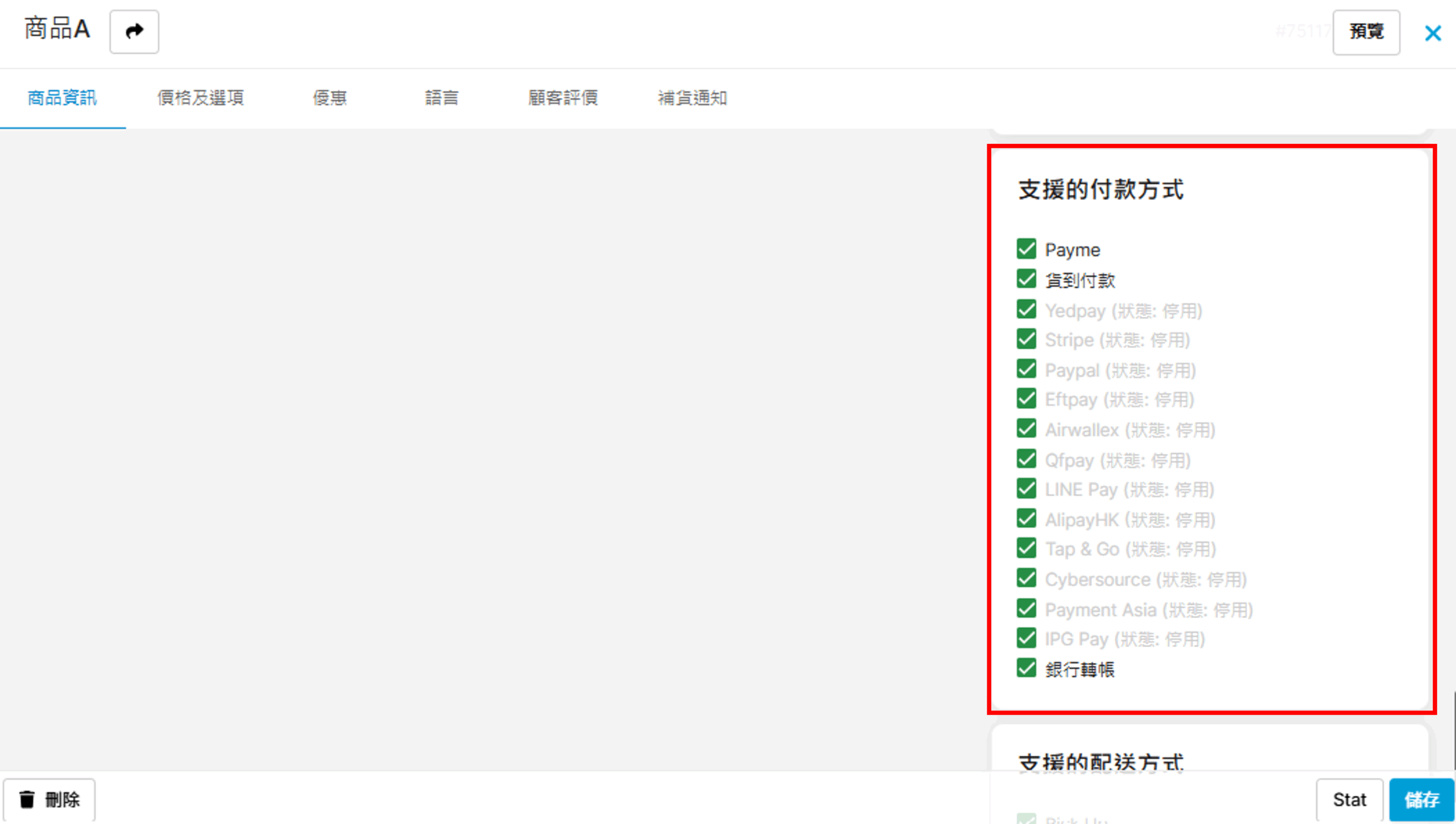Uncheck the Payme payment method
Viewport: 1456px width, 824px height.
[x=1027, y=249]
